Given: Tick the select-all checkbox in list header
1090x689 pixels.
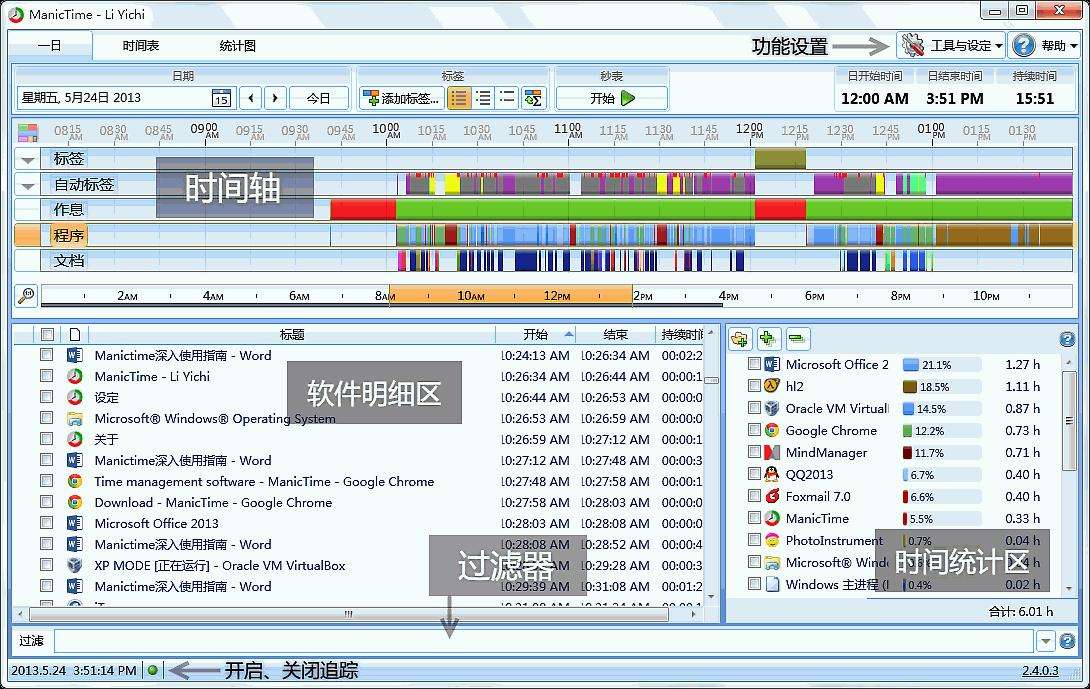Looking at the screenshot, I should [47, 334].
